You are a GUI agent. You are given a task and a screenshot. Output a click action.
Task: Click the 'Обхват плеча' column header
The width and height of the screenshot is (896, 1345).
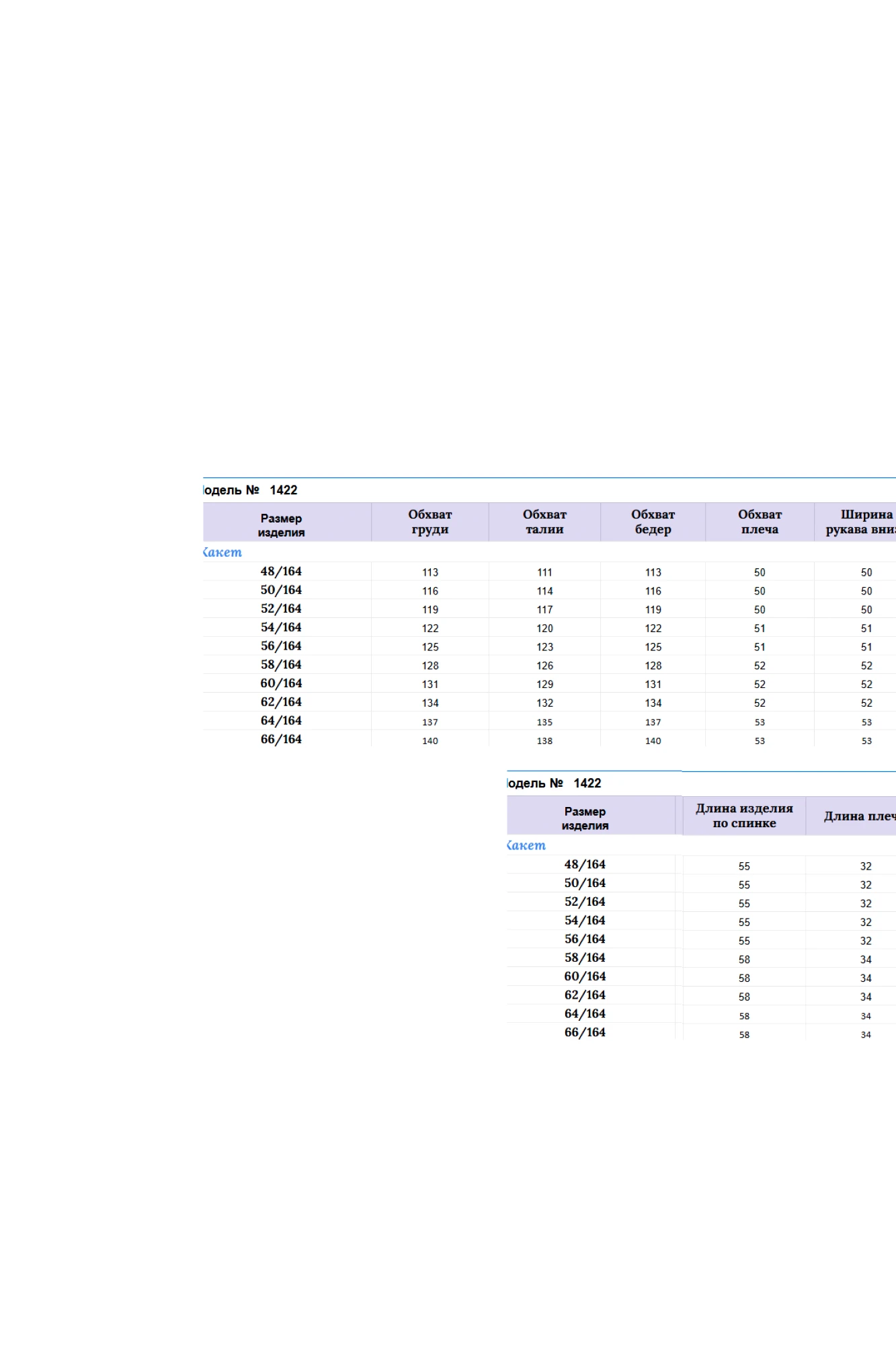[x=760, y=522]
